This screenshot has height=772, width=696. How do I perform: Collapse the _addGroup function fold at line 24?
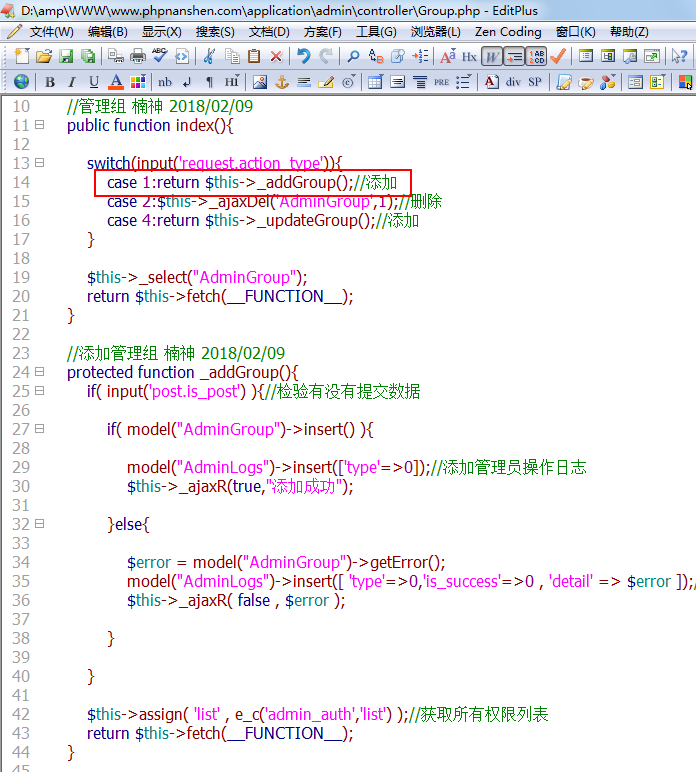point(39,372)
